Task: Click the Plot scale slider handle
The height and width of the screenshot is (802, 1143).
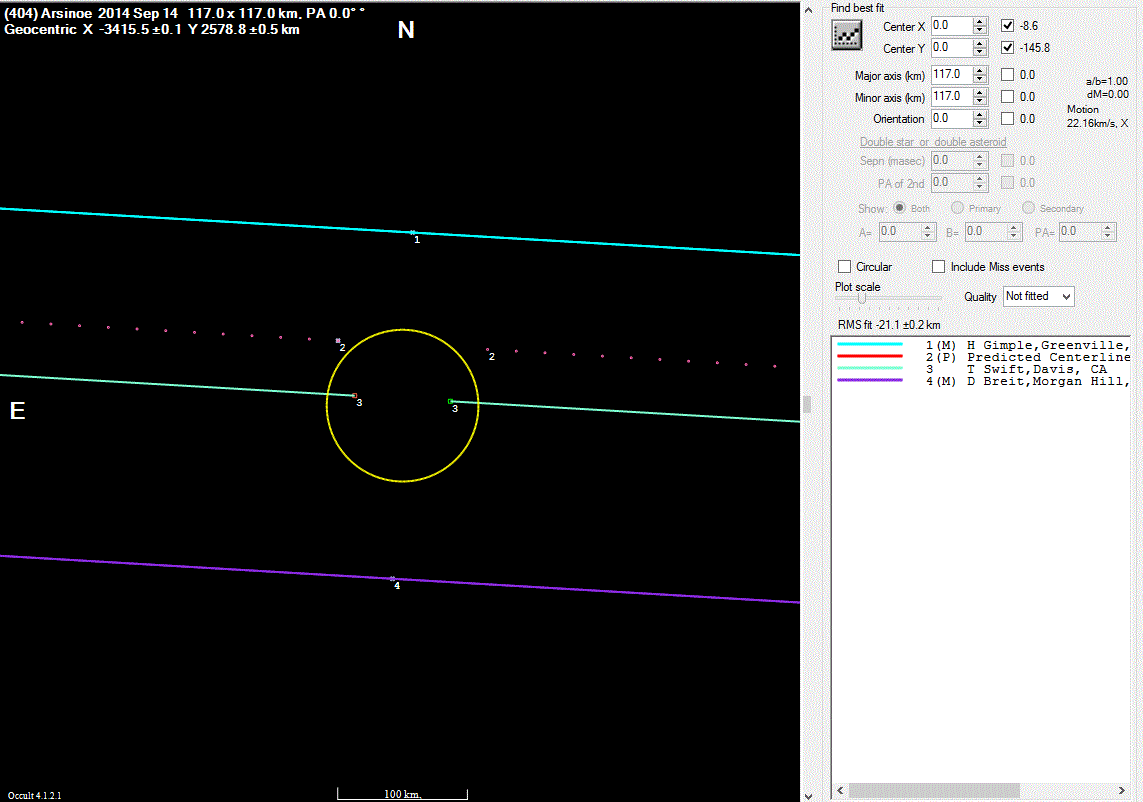Action: pos(862,298)
